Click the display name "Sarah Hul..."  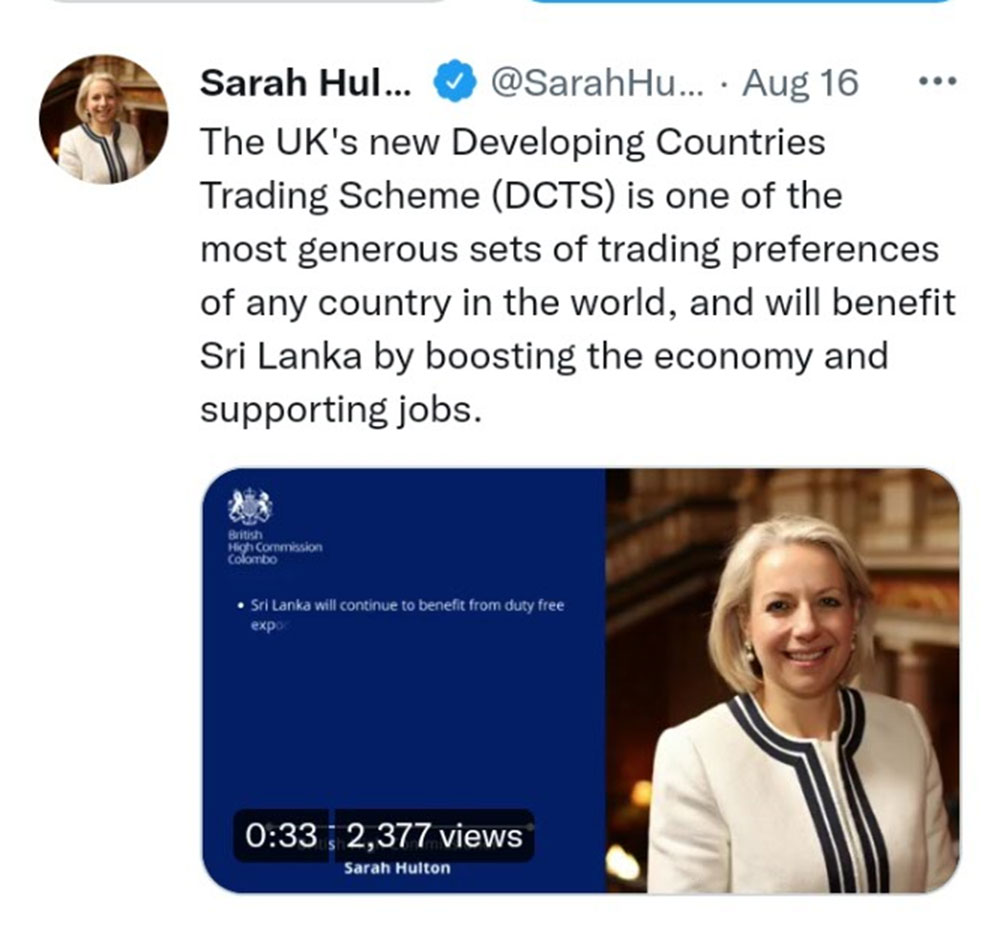point(305,84)
